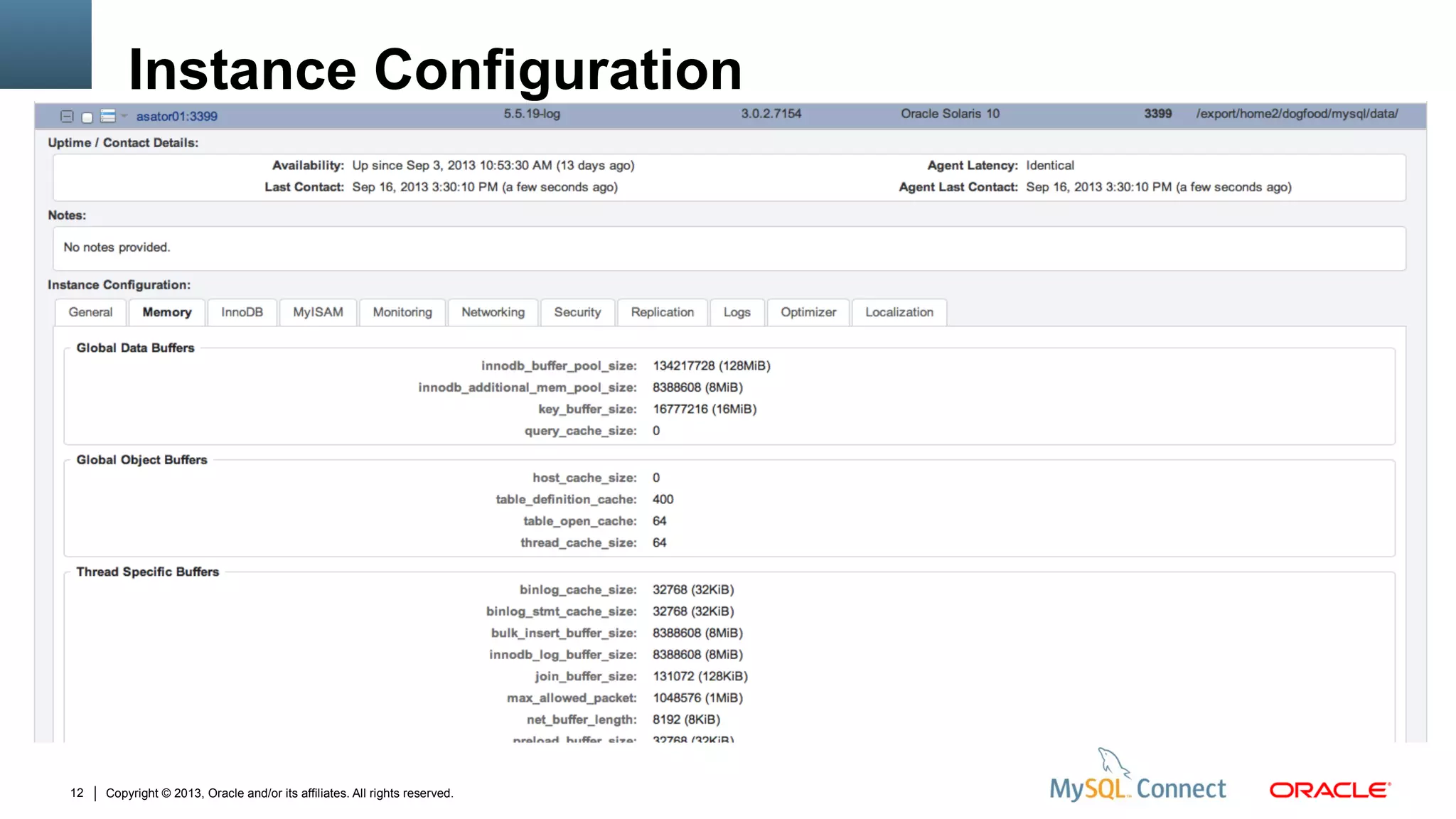Switch to the MyISAM tab
The image size is (1456, 819).
click(318, 312)
